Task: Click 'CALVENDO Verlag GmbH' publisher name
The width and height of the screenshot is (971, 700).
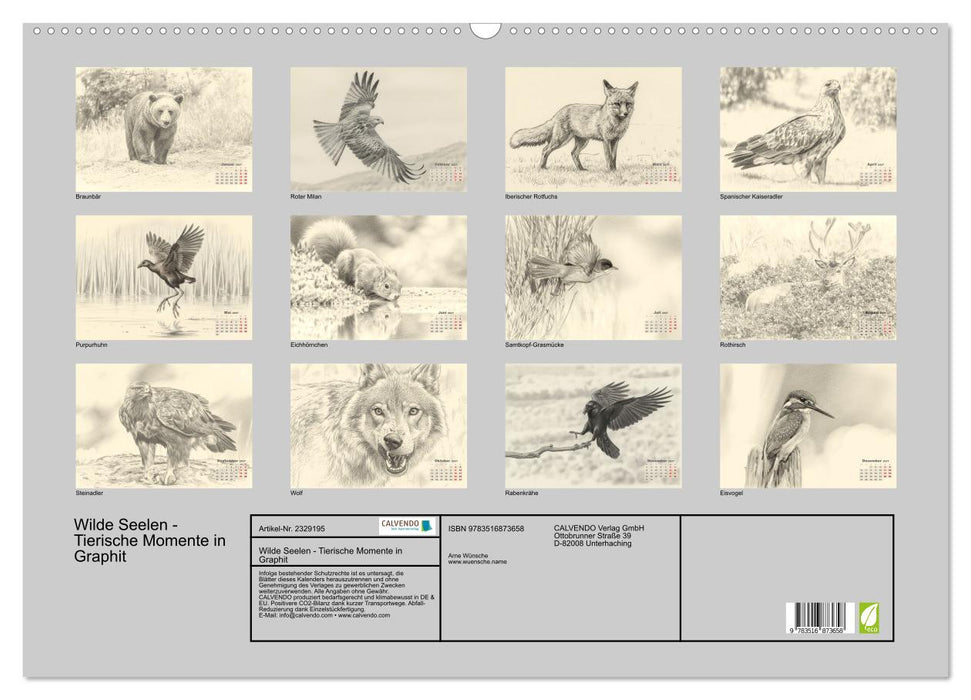Action: click(x=599, y=528)
